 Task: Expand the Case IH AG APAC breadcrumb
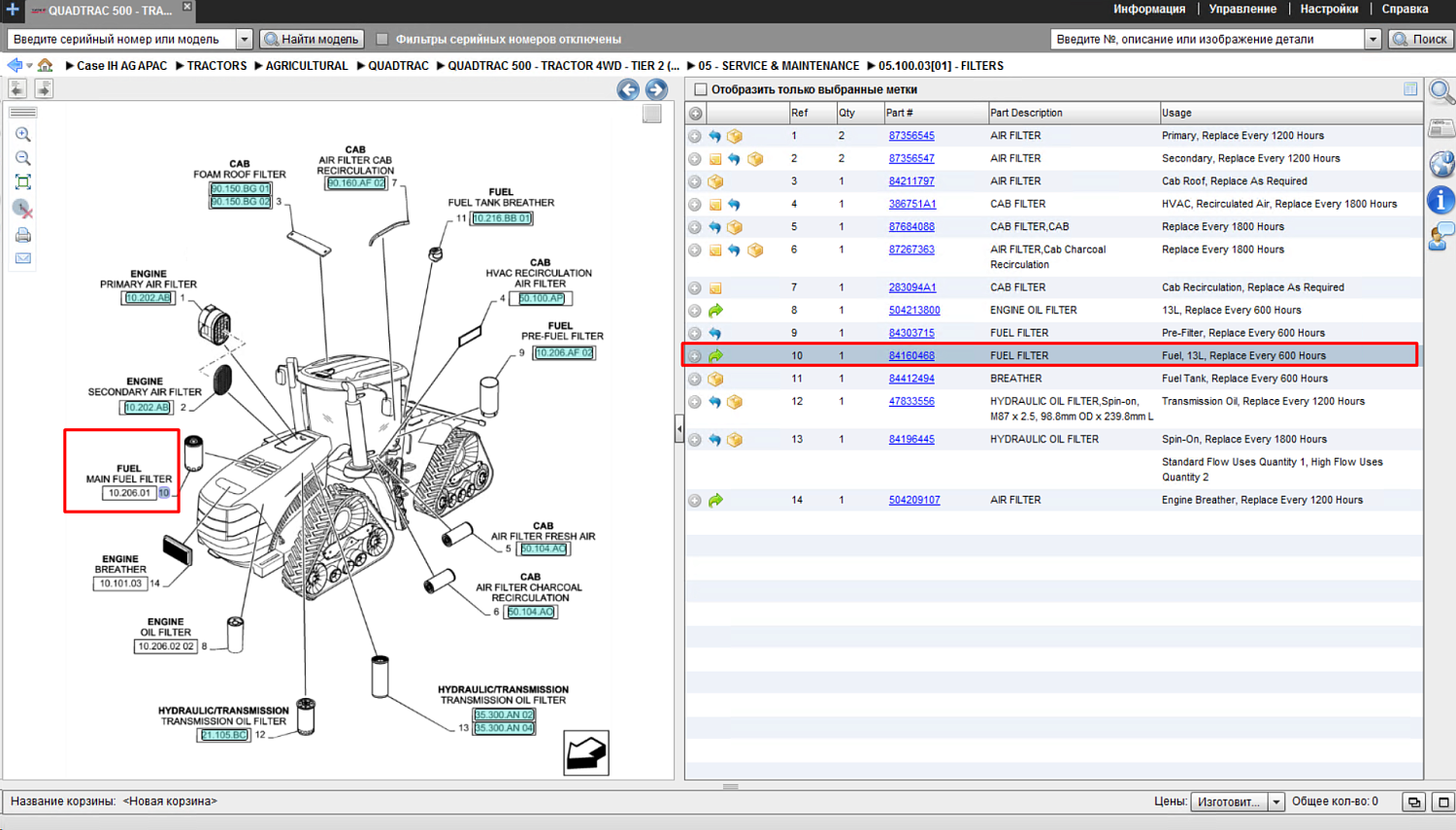(70, 66)
